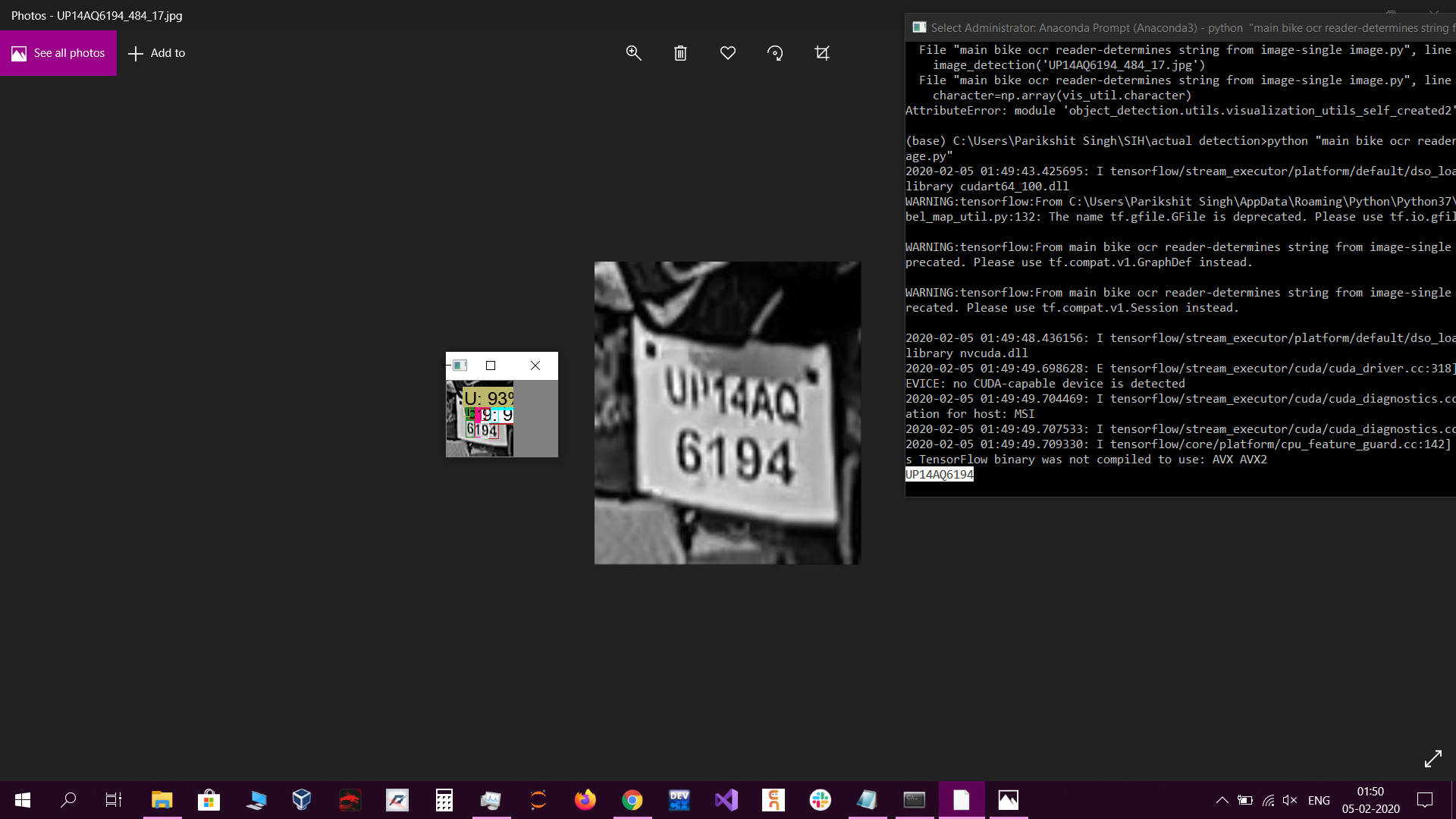Open Firefox from the taskbar
The width and height of the screenshot is (1456, 819).
(x=585, y=800)
